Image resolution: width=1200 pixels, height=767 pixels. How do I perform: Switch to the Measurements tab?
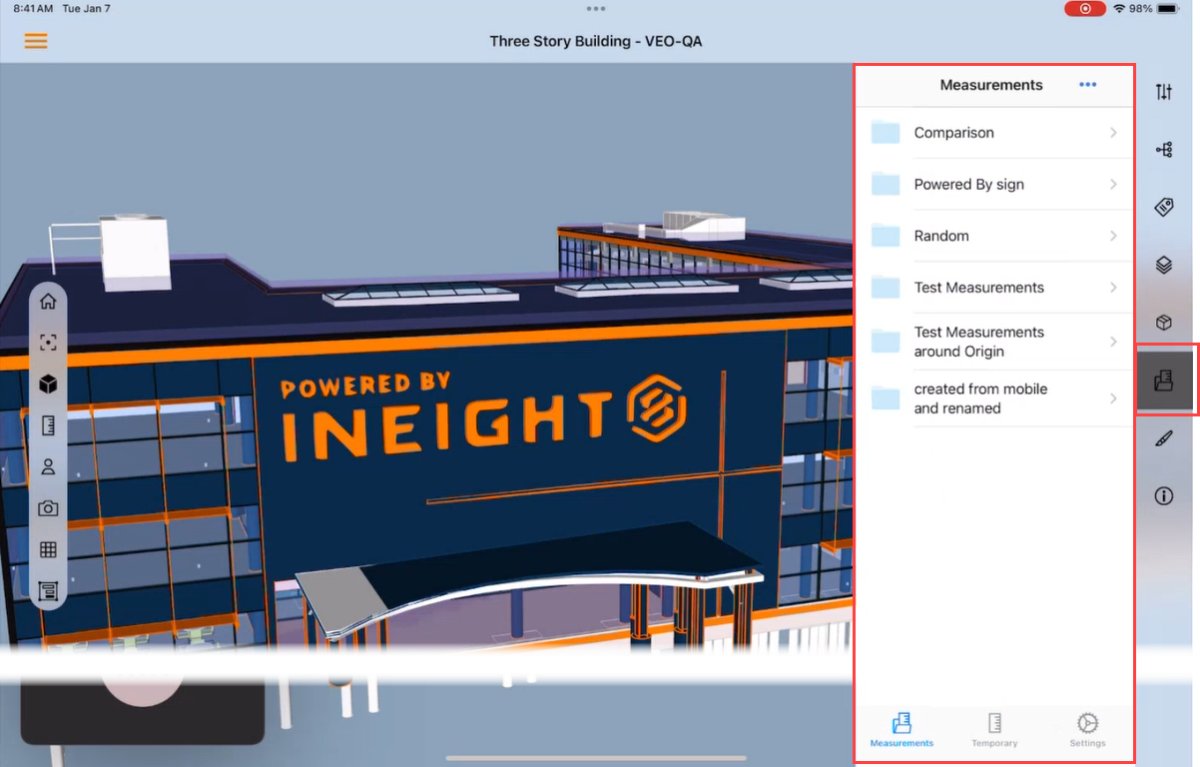tap(901, 730)
